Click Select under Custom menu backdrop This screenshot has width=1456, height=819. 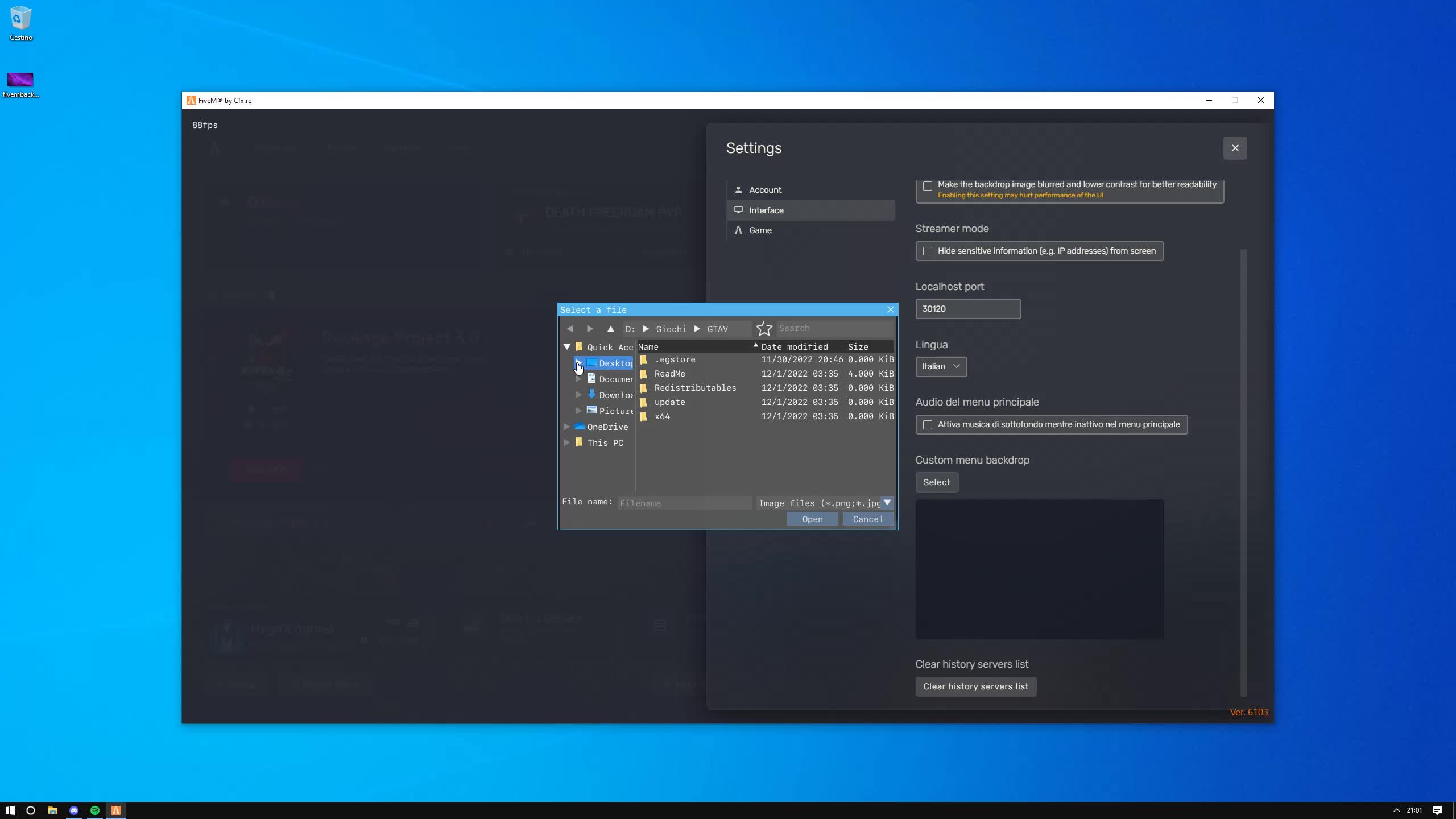[x=936, y=482]
